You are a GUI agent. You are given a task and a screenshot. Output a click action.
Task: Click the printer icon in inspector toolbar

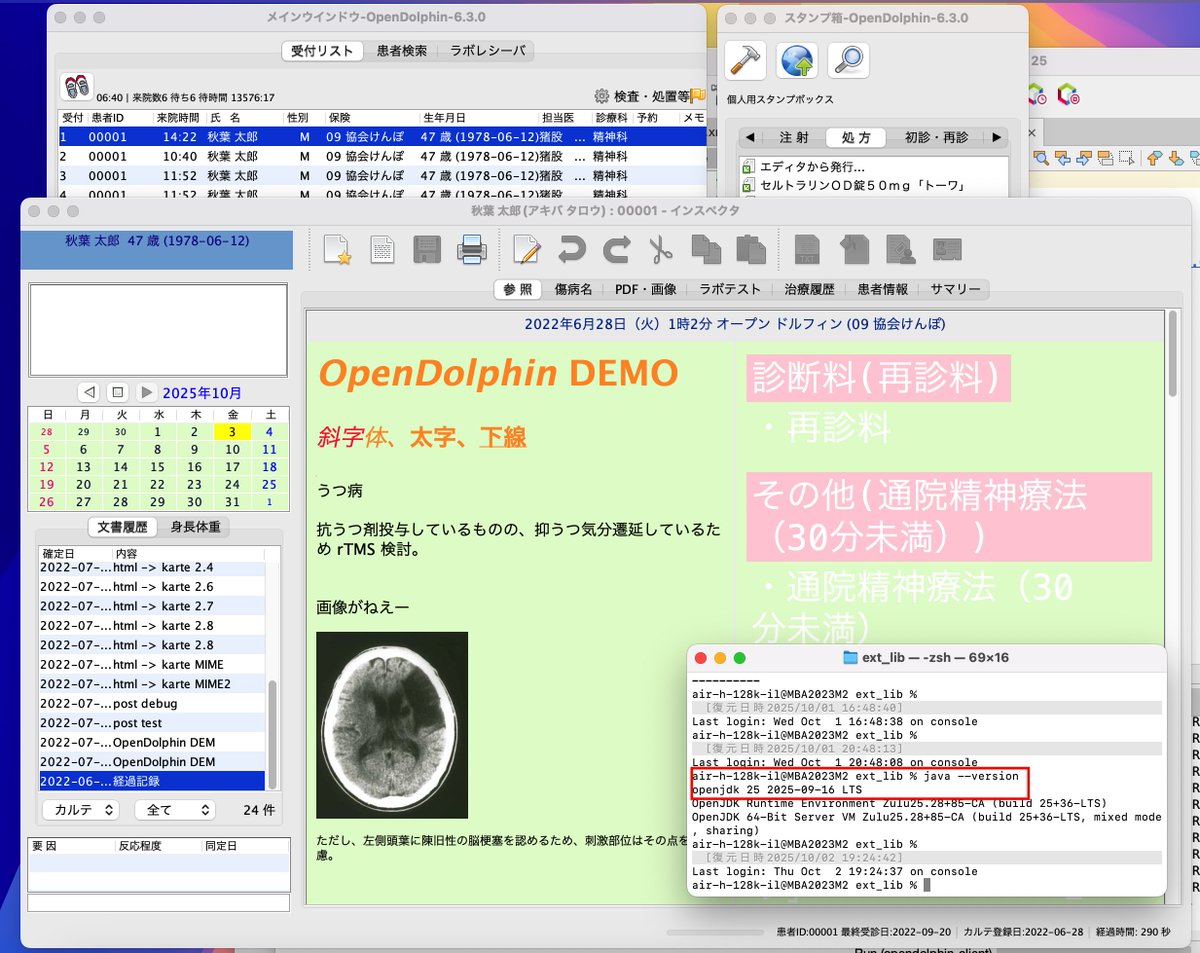(x=472, y=248)
